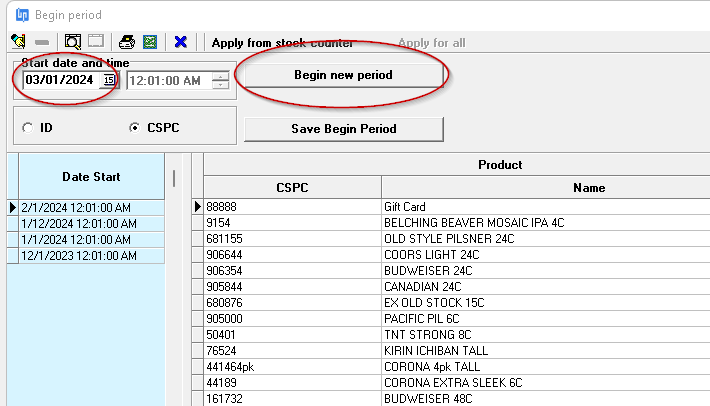The height and width of the screenshot is (406, 710).
Task: Click the blank window toolbar icon
Action: coord(95,42)
